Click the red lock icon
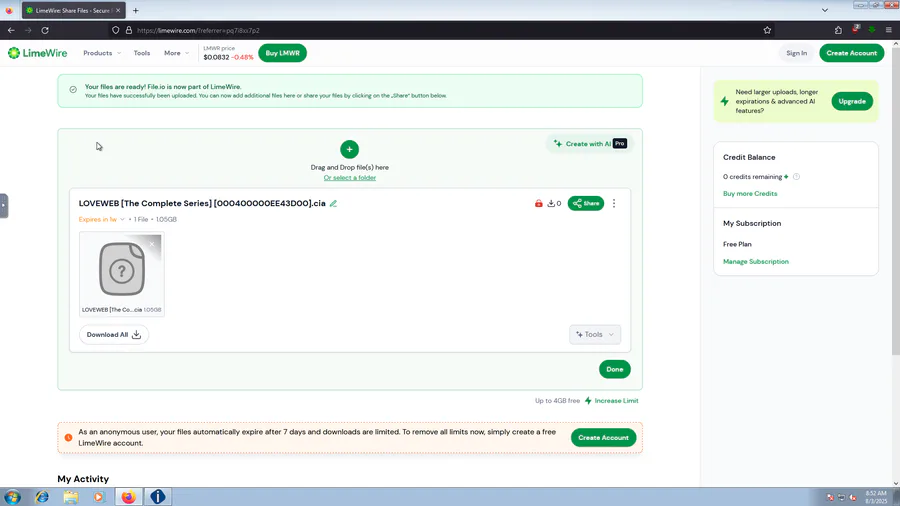The image size is (900, 506). (x=538, y=203)
